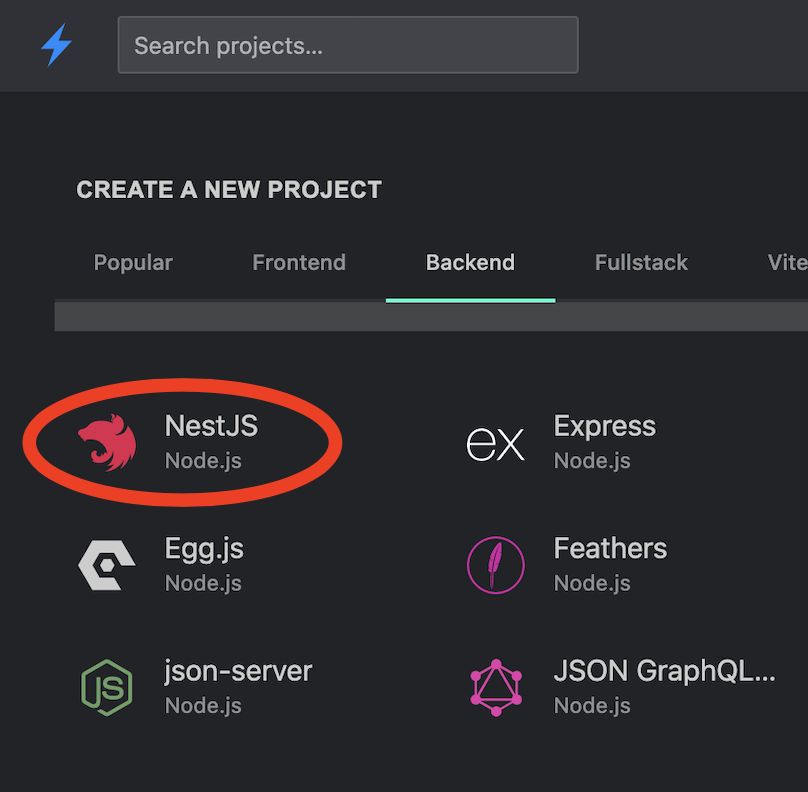
Task: Click the Feathers pink feather icon
Action: pos(496,565)
